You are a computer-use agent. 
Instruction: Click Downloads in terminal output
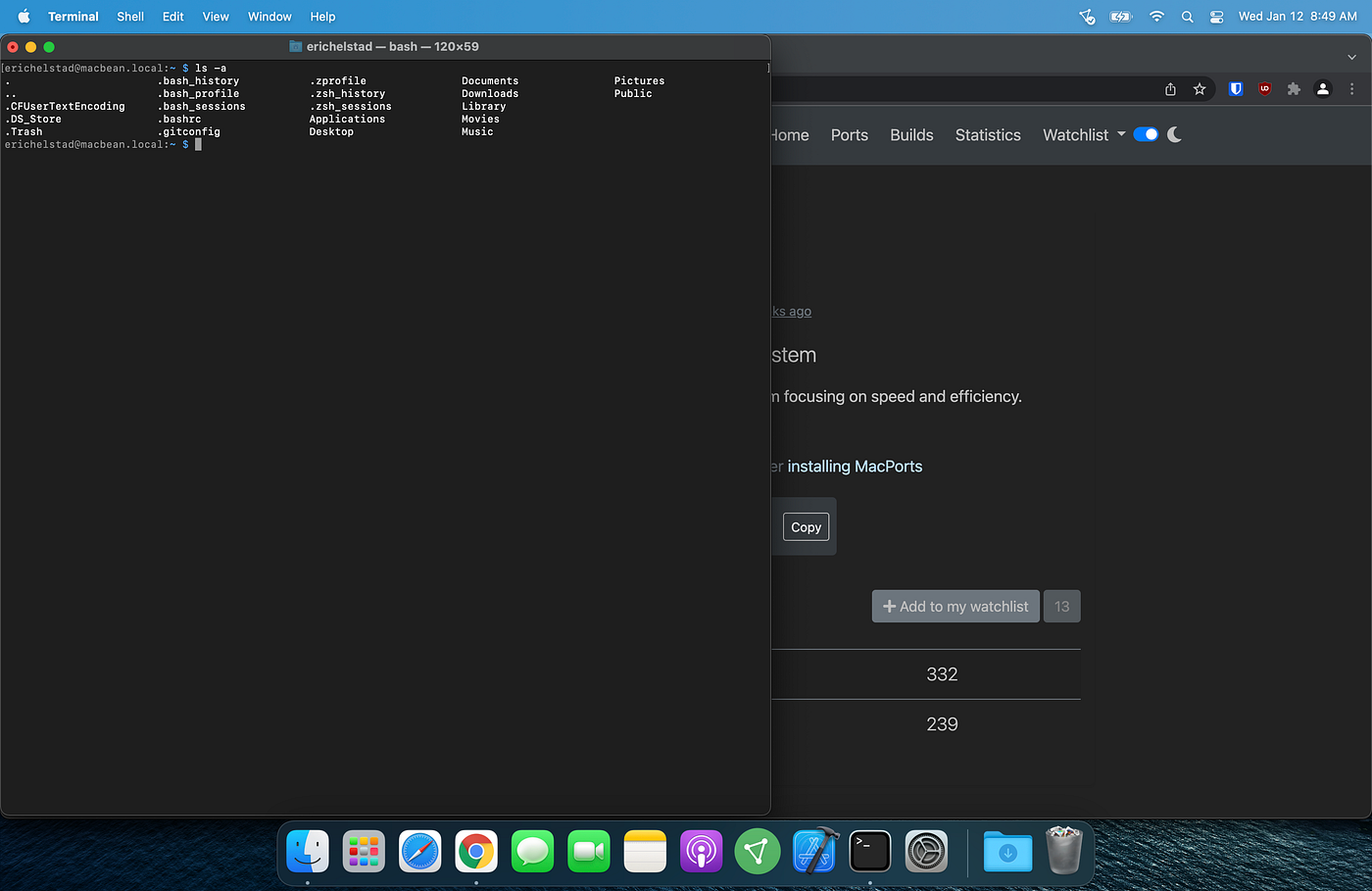point(490,94)
